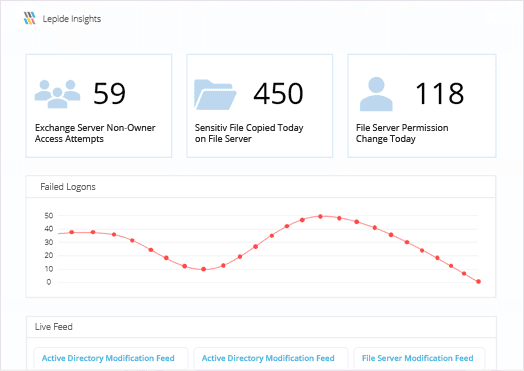
Task: Select the peak data point at 50
Action: pyautogui.click(x=320, y=217)
